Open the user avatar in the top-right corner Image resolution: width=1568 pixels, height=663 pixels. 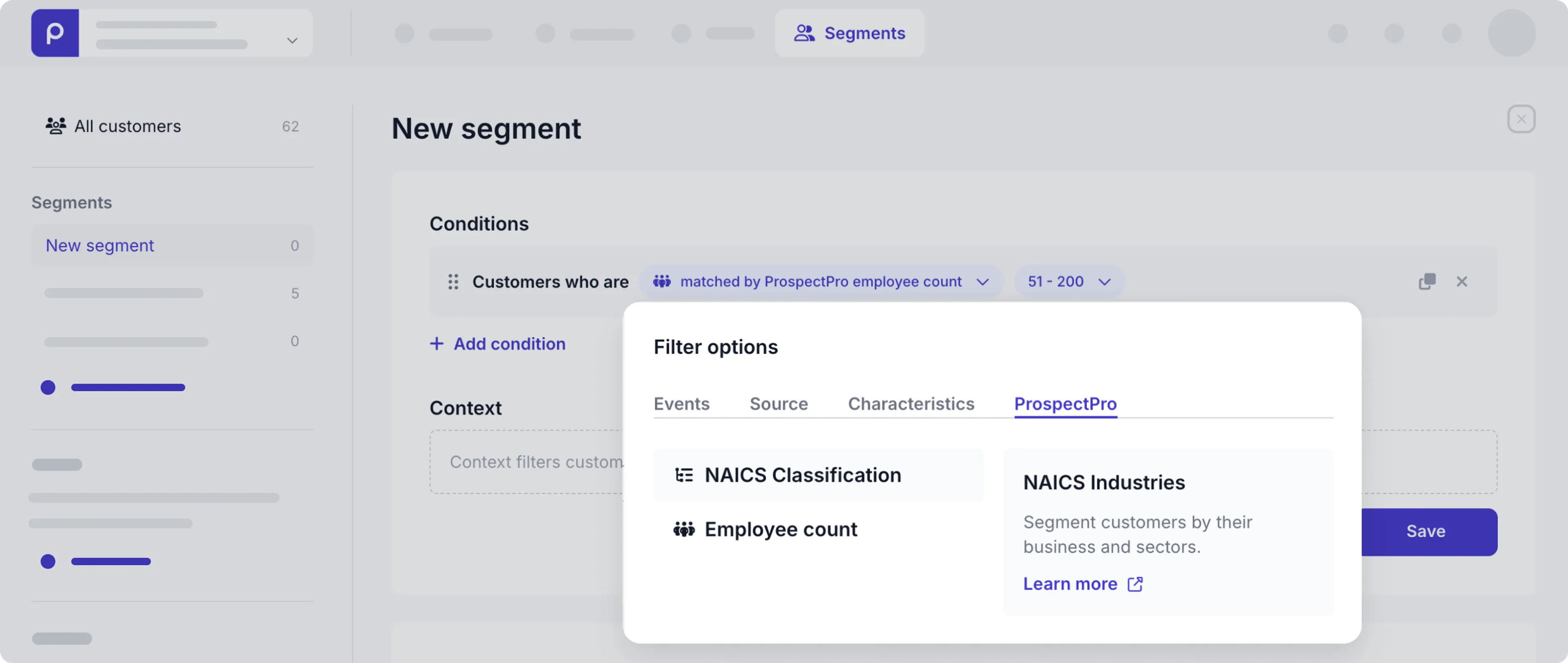1512,33
